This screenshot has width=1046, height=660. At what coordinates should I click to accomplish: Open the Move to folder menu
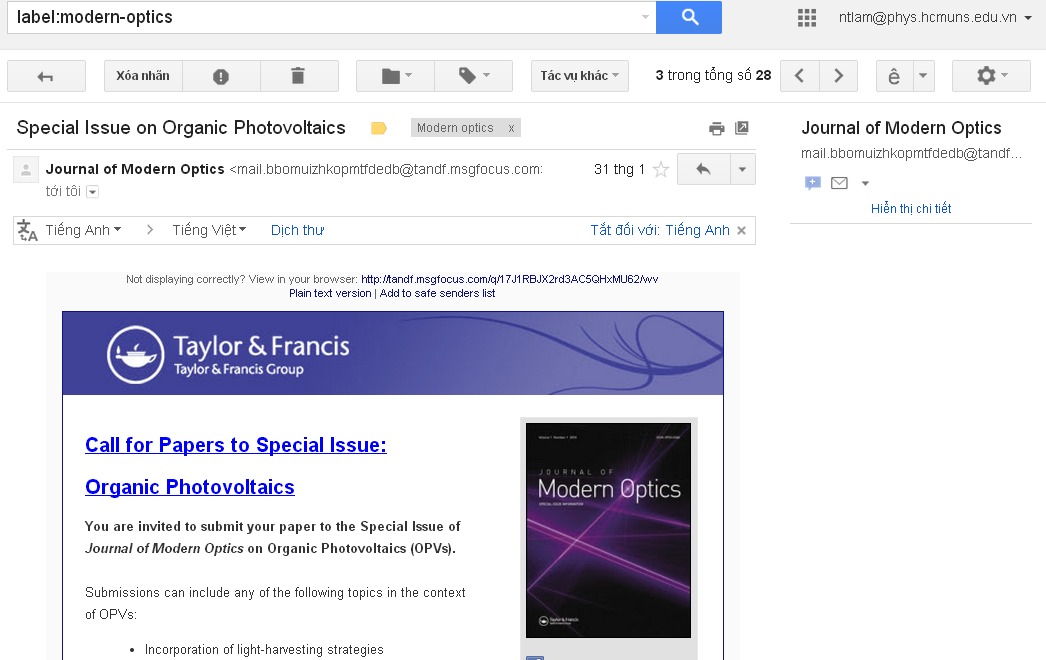(x=396, y=76)
